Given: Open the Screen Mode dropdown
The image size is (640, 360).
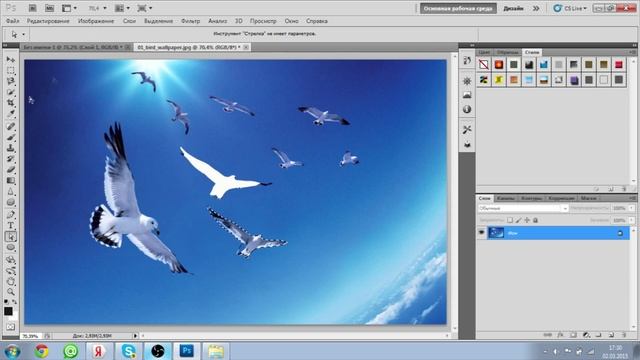Looking at the screenshot, I should pos(144,8).
